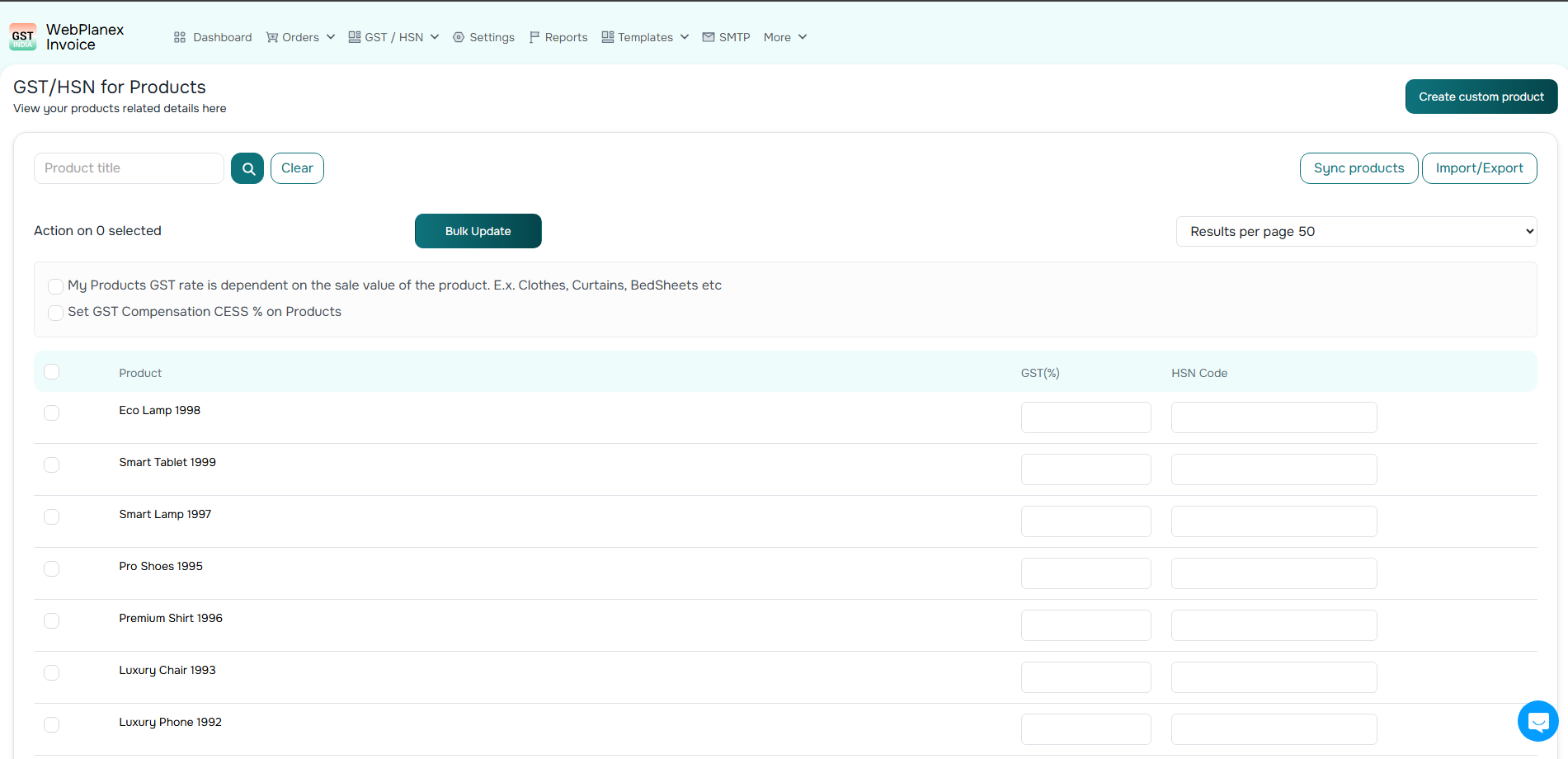Click the Dashboard grid icon
Image resolution: width=1568 pixels, height=759 pixels.
(x=180, y=37)
